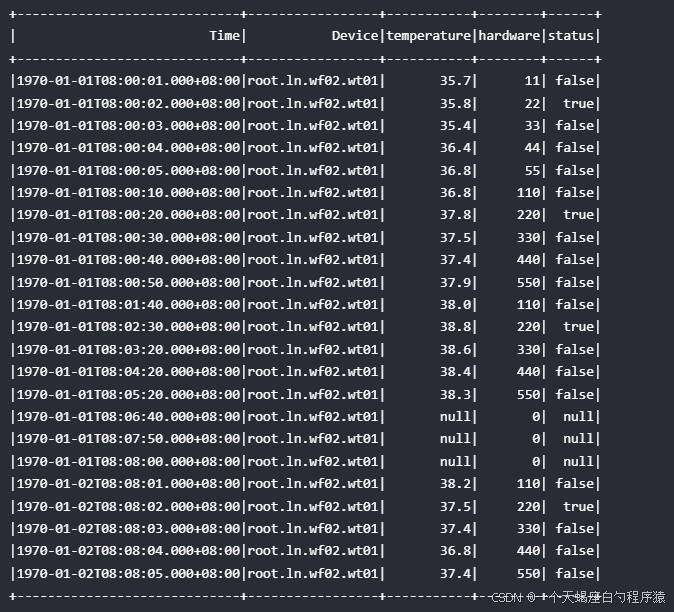Click the Device column header

tap(355, 36)
